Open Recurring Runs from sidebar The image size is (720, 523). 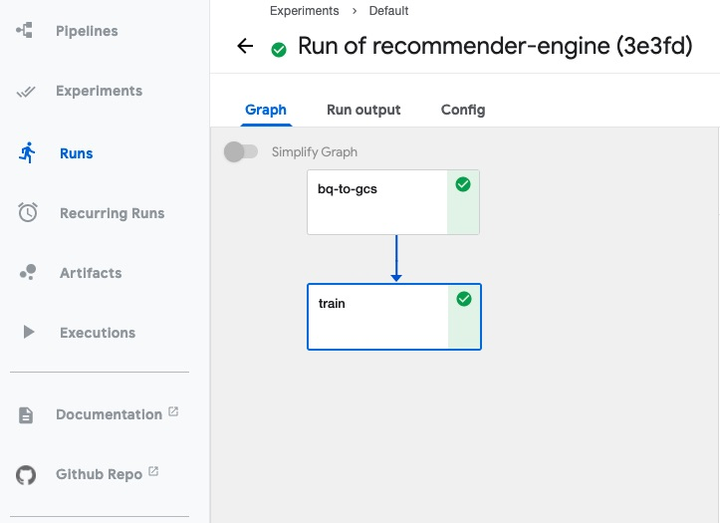tap(112, 213)
